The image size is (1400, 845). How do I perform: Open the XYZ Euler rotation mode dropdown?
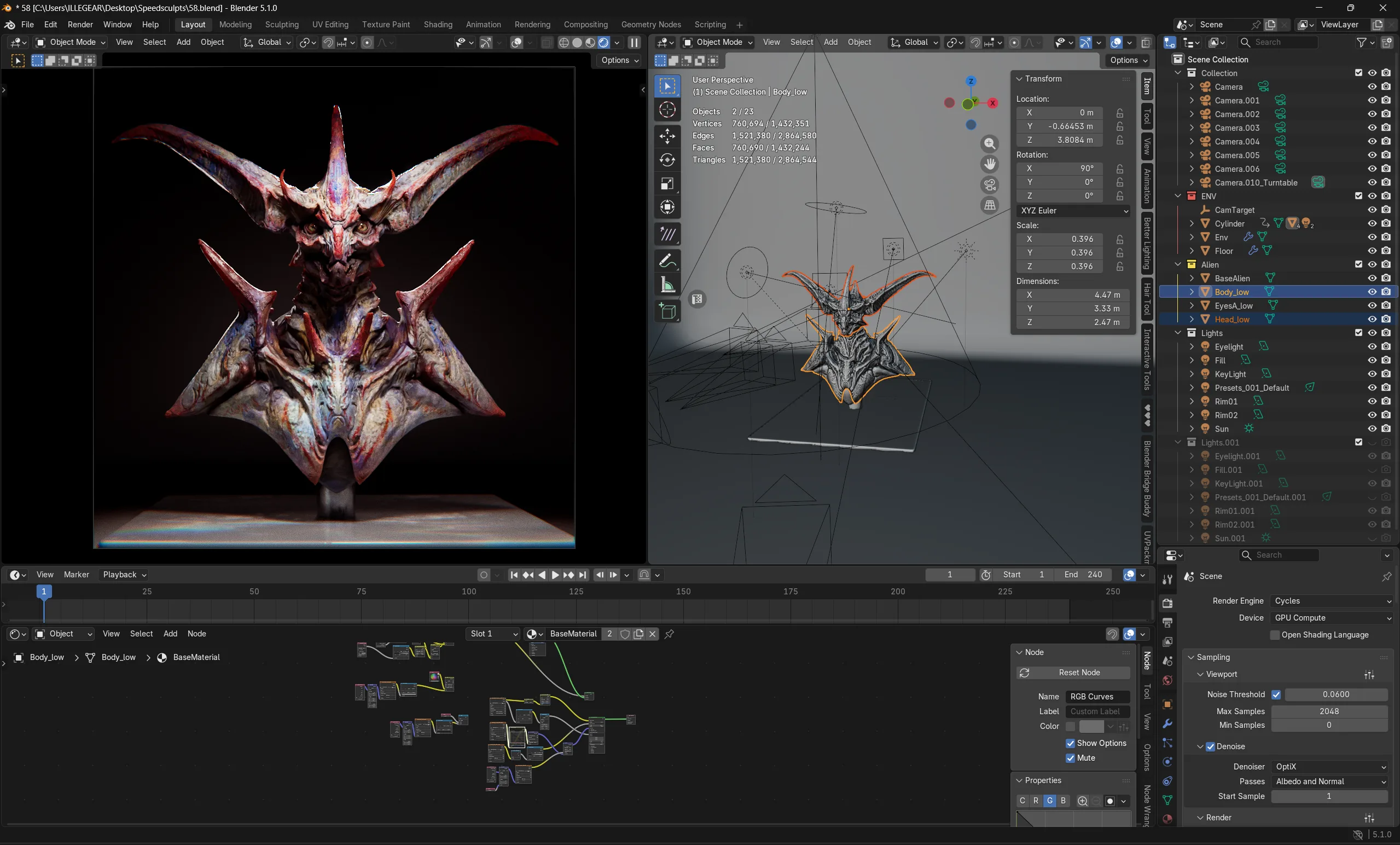[1073, 210]
